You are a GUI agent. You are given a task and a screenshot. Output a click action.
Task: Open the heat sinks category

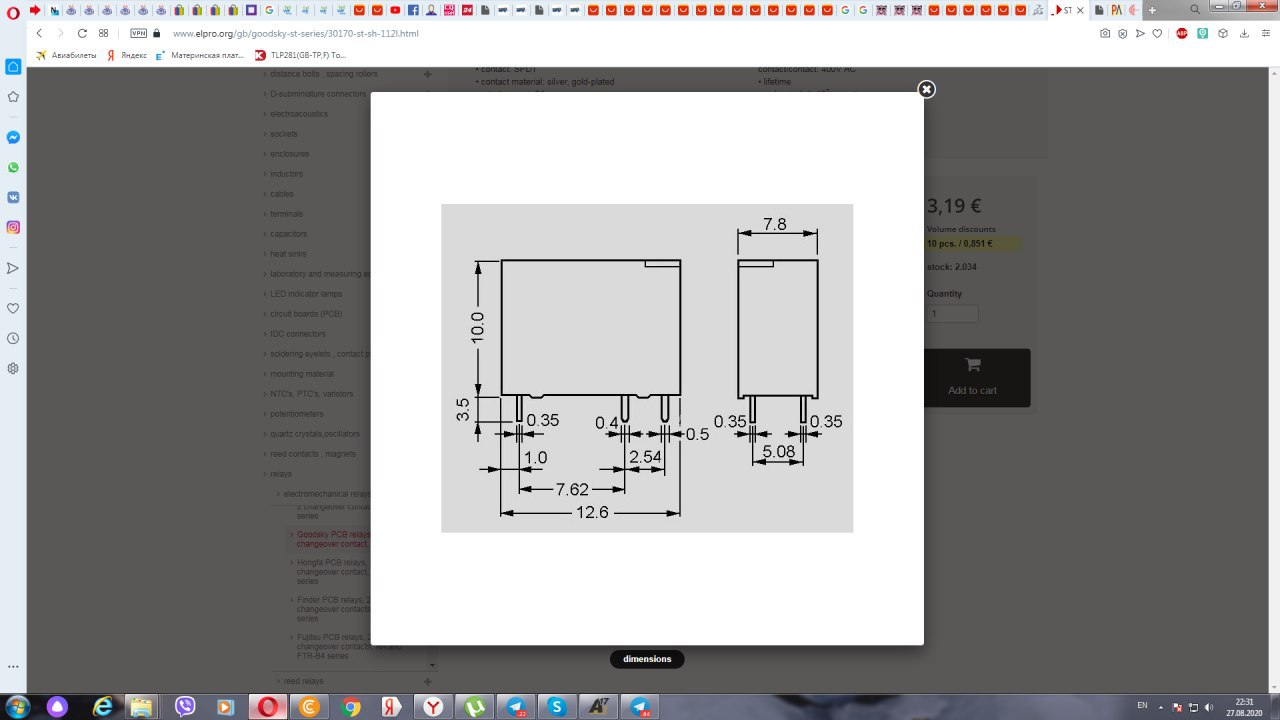(288, 254)
